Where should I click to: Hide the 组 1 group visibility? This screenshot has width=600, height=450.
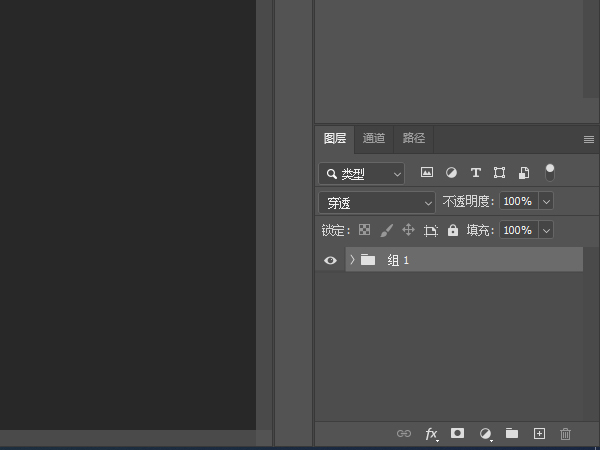tap(330, 260)
